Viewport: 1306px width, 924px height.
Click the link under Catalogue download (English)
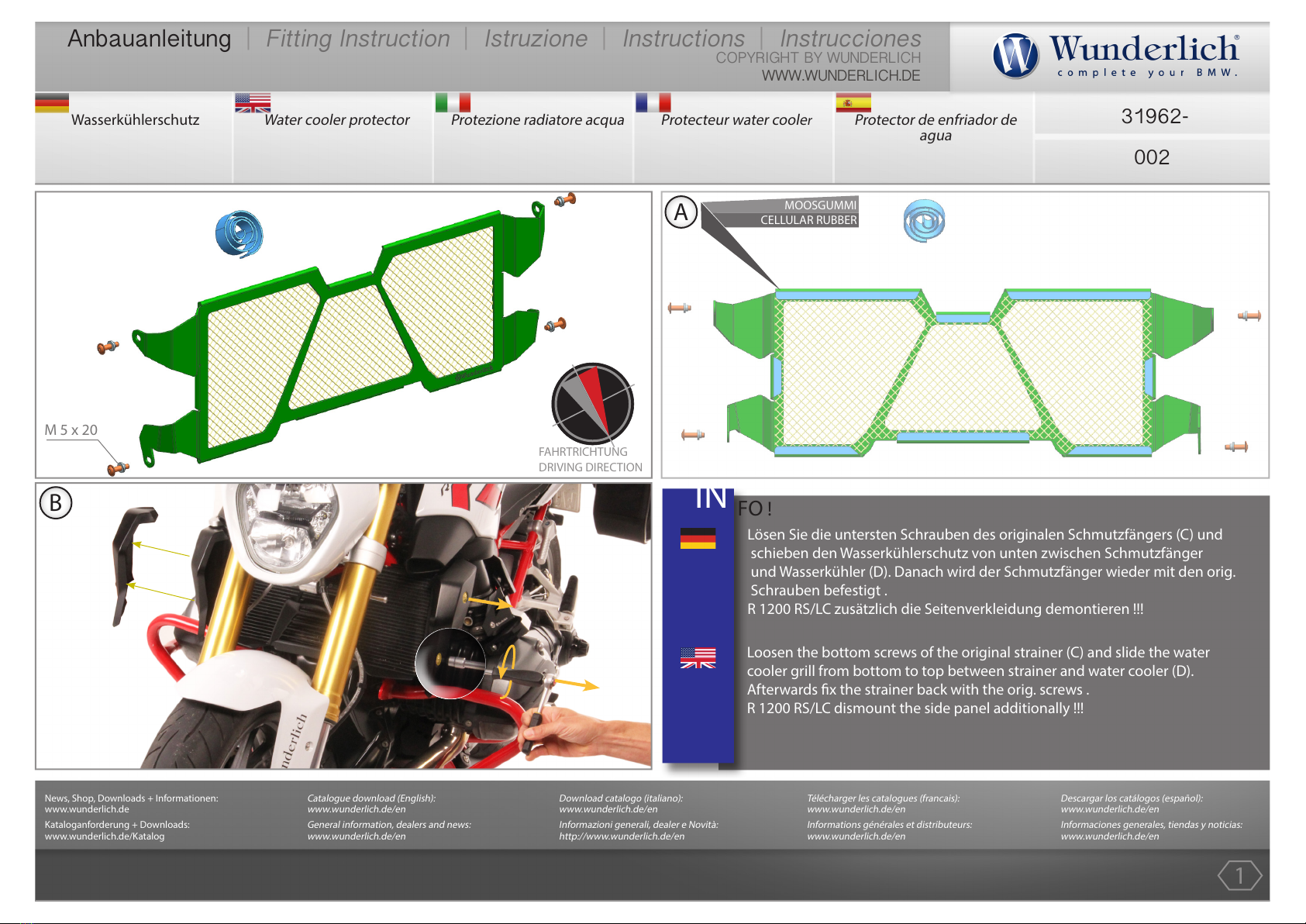tap(357, 809)
